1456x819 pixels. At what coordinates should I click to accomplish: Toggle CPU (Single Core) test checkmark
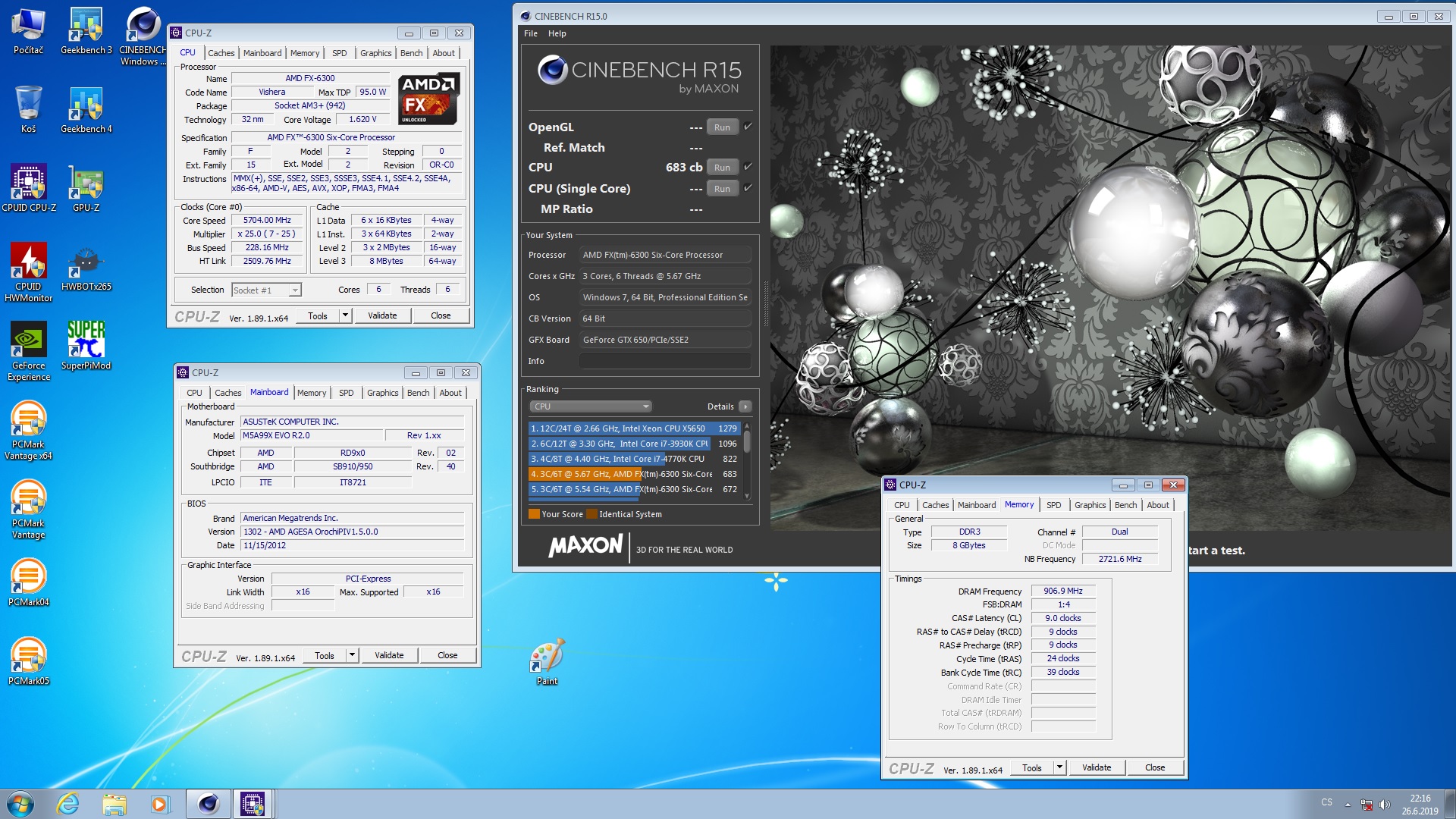click(x=748, y=188)
